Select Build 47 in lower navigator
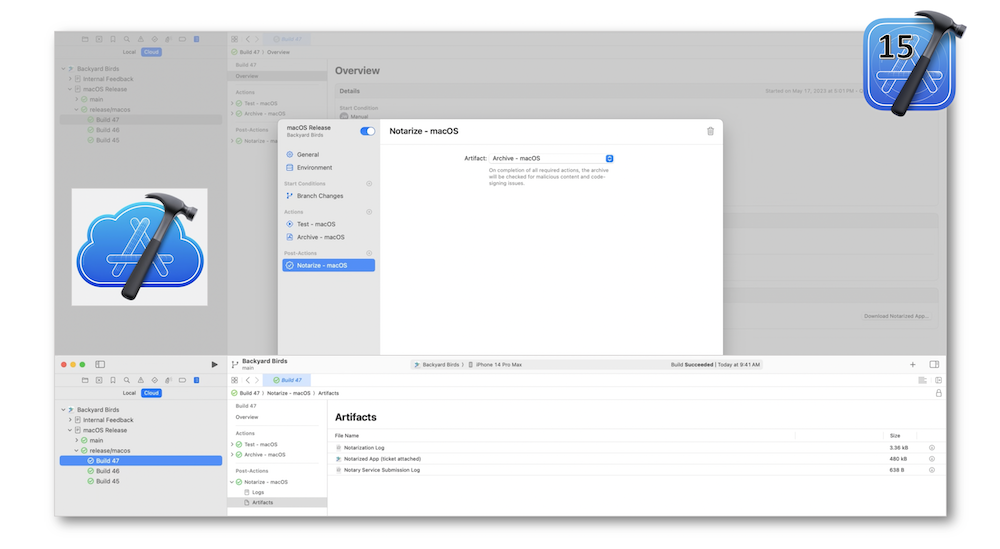Image resolution: width=1000 pixels, height=549 pixels. [x=141, y=460]
